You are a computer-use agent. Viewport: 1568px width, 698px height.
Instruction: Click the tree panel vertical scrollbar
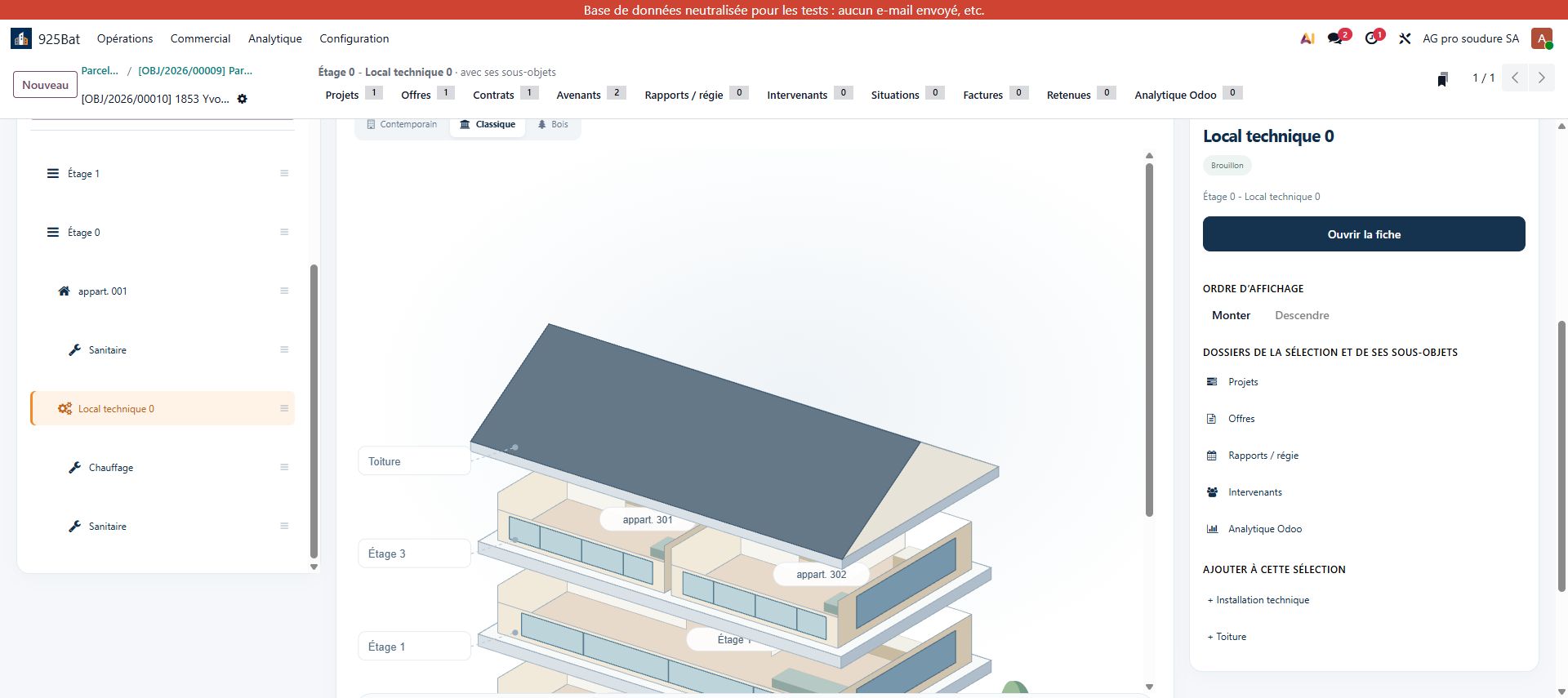click(x=314, y=411)
